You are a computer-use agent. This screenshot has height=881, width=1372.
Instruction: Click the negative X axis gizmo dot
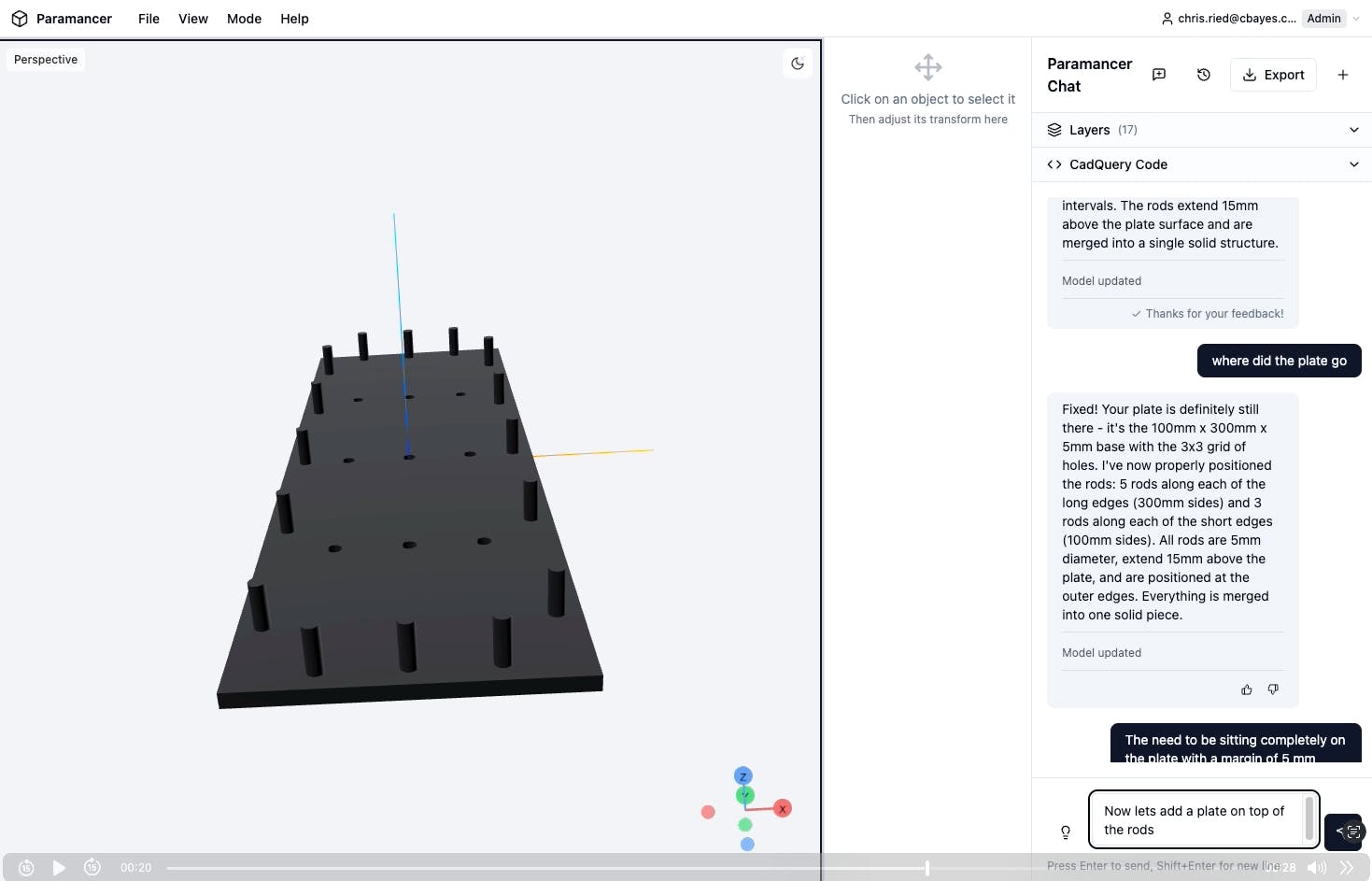coord(708,812)
